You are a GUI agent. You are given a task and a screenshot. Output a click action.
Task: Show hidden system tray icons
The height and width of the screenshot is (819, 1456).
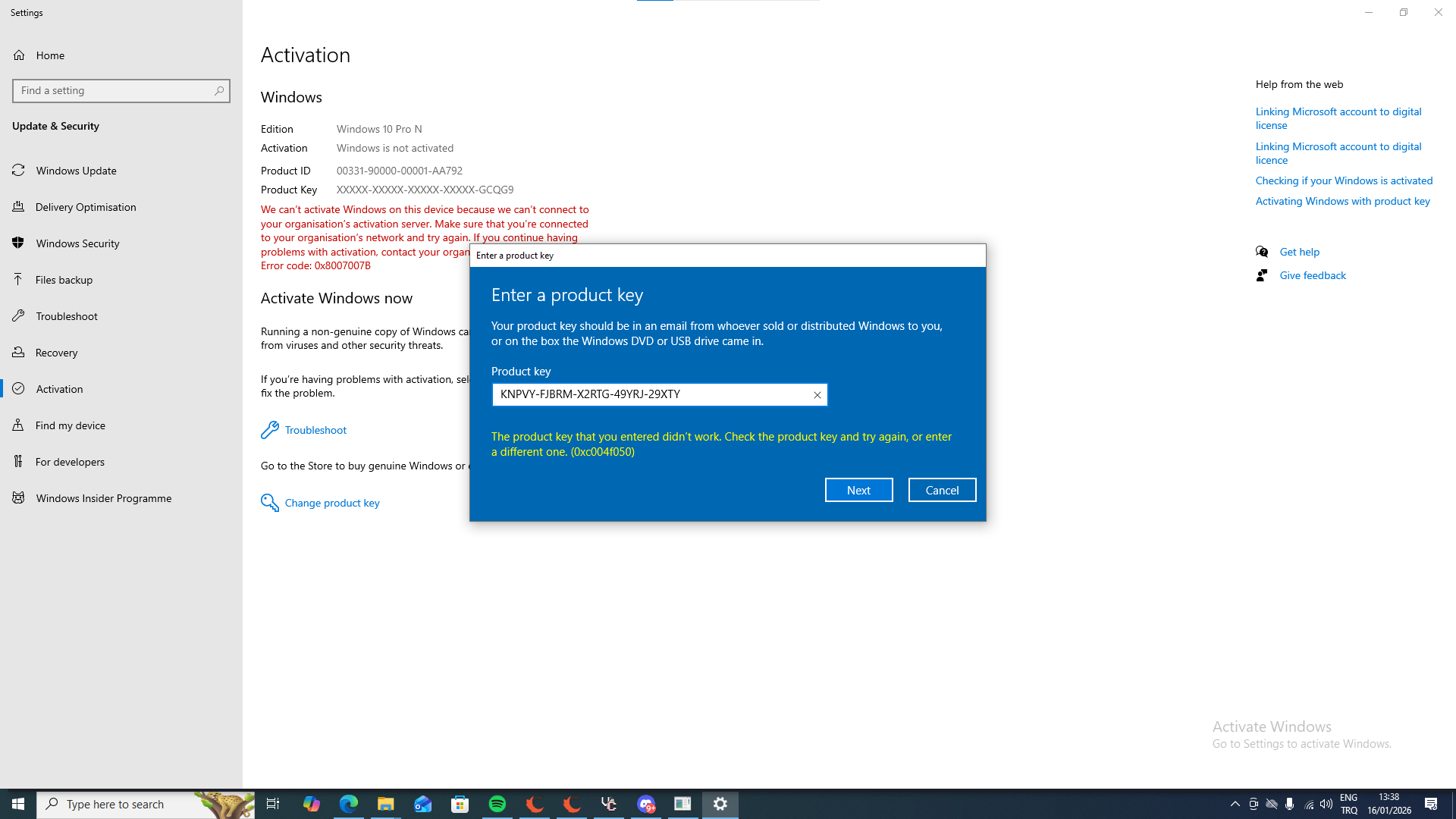[x=1235, y=804]
